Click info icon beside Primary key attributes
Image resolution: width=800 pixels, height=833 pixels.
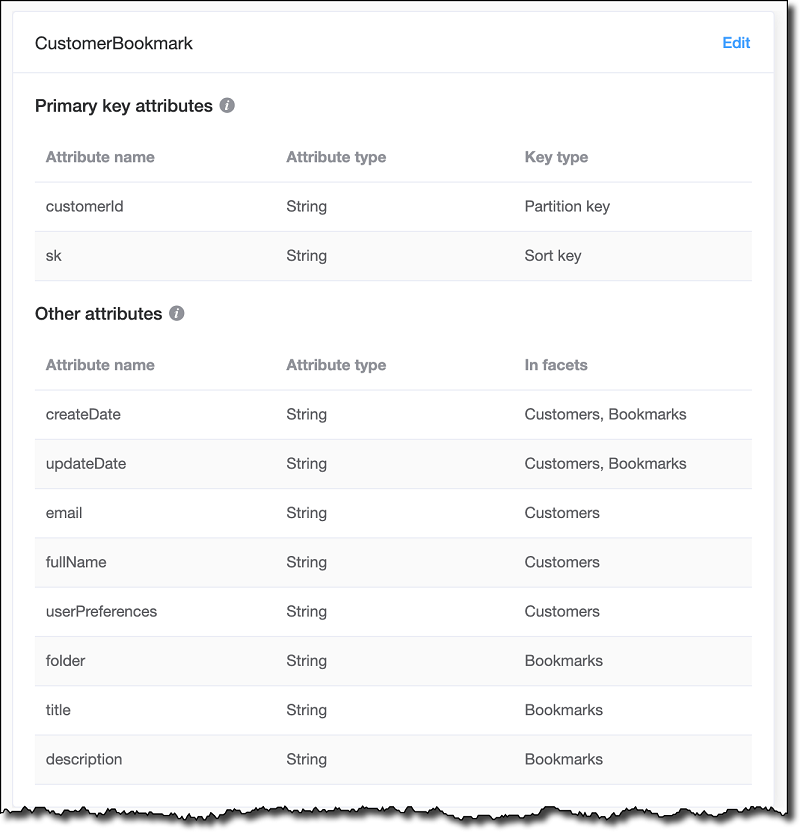(227, 105)
